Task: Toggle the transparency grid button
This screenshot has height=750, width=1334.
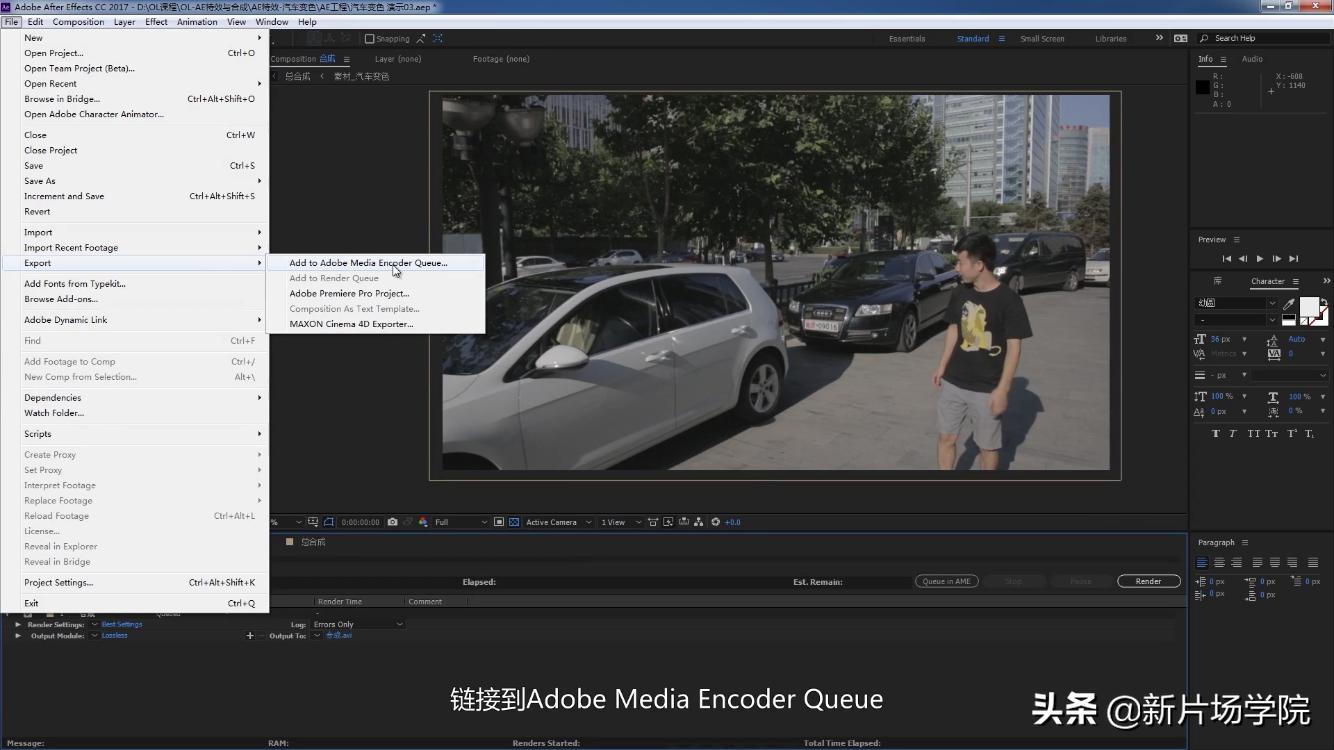Action: (514, 522)
